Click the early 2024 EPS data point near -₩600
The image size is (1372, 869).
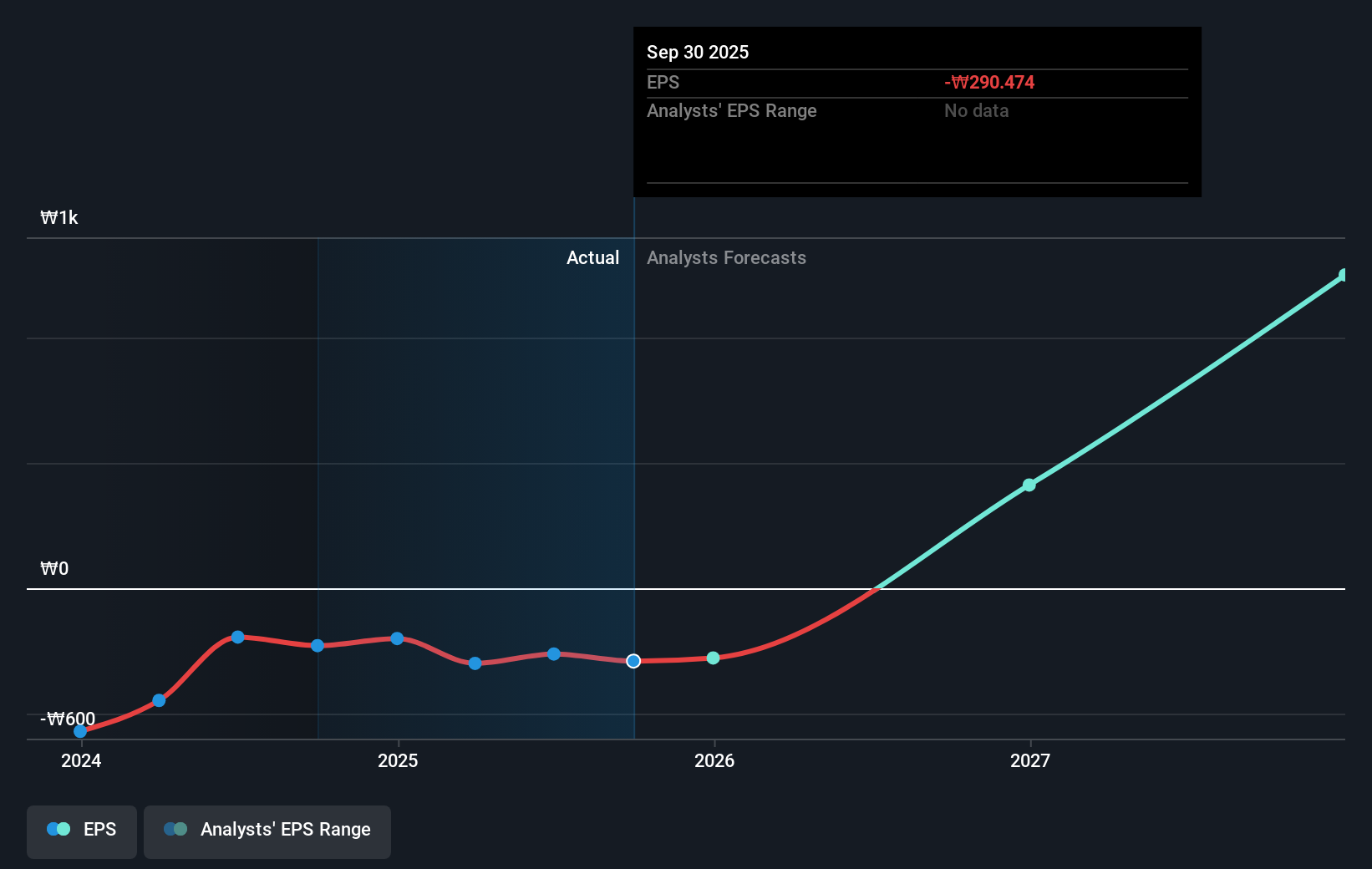click(x=80, y=731)
